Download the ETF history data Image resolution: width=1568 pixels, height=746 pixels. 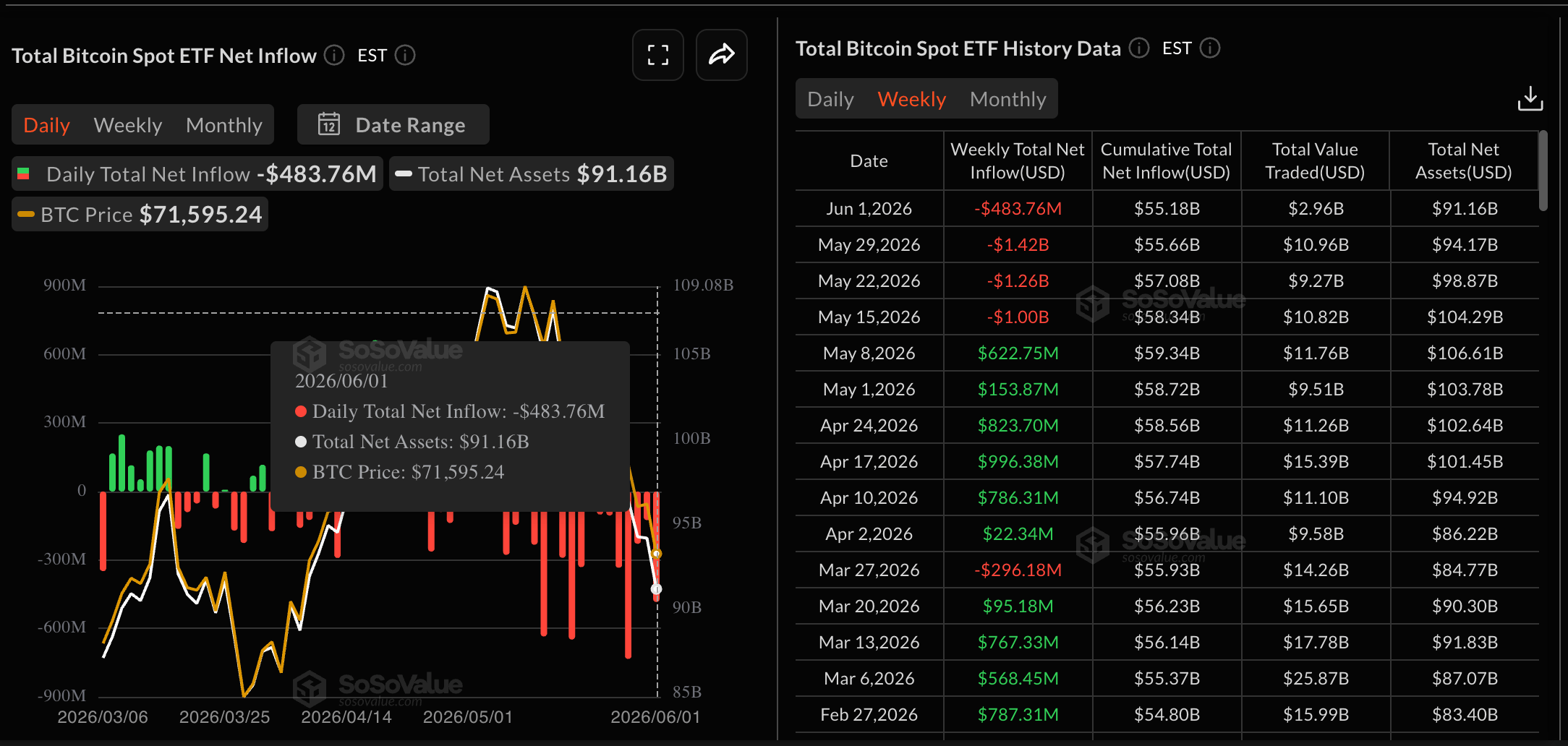coord(1530,99)
